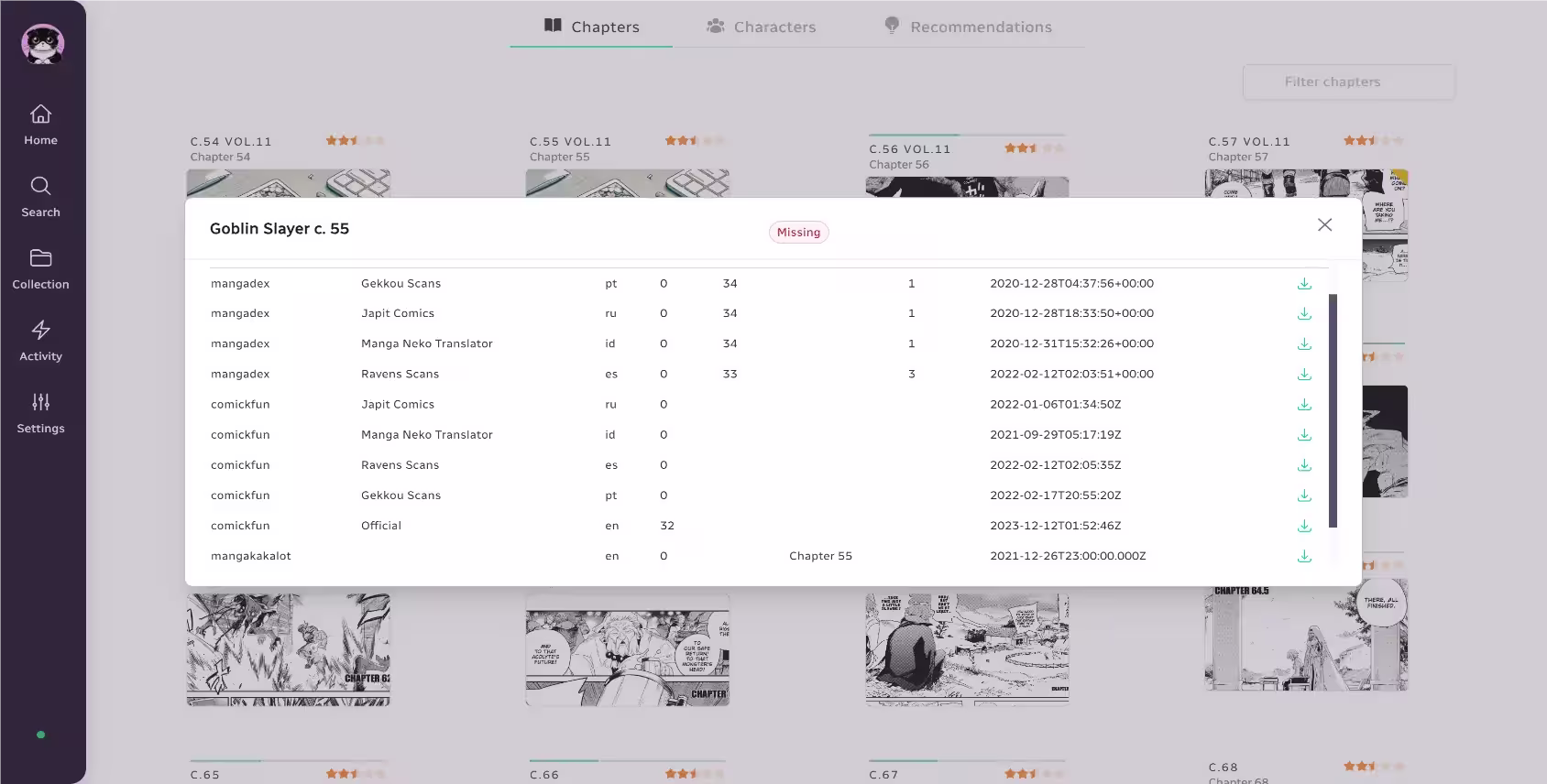Open the Home page from sidebar
The height and width of the screenshot is (784, 1547).
click(40, 125)
